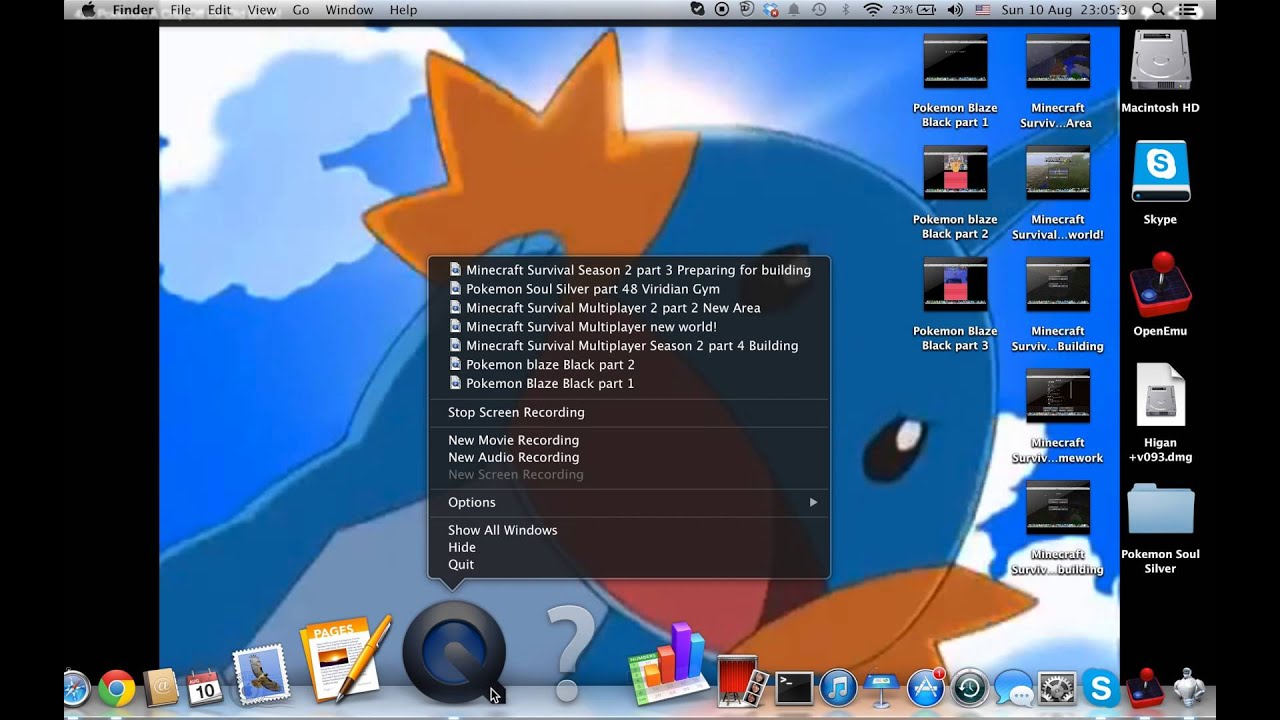This screenshot has width=1280, height=720.
Task: Click the date and time clock
Action: tap(1069, 10)
